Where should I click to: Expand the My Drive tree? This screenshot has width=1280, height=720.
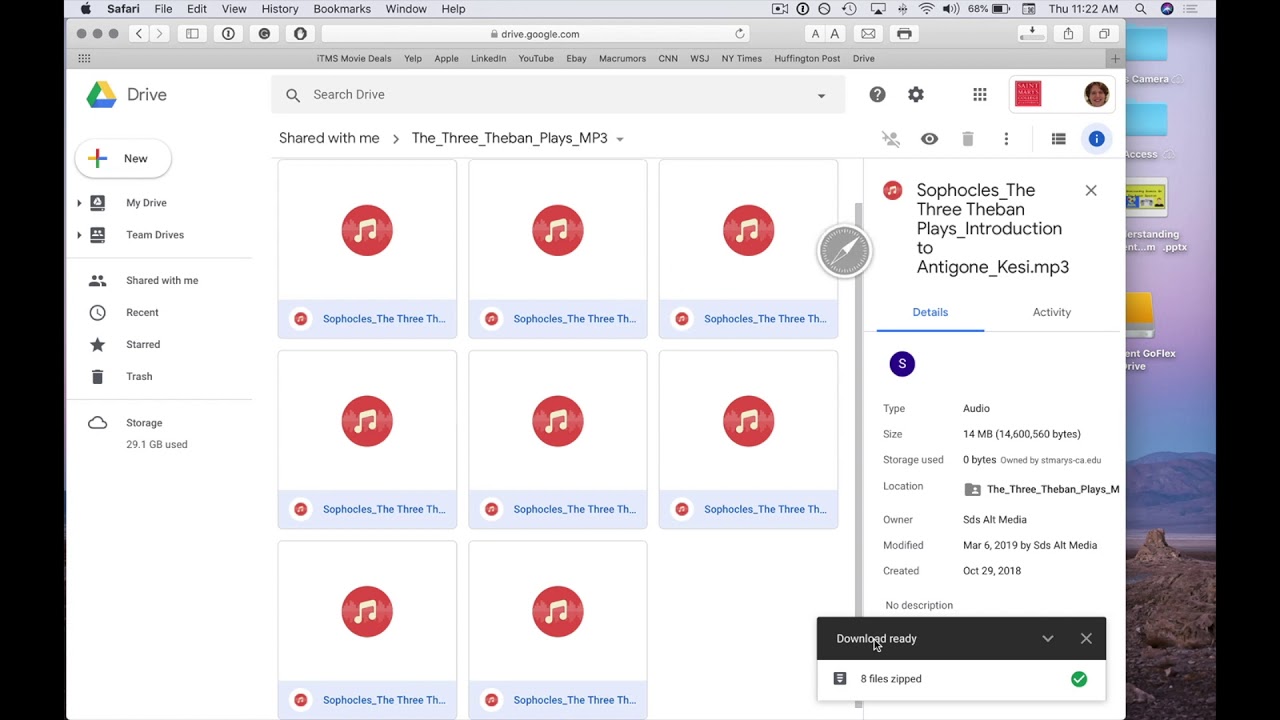79,203
